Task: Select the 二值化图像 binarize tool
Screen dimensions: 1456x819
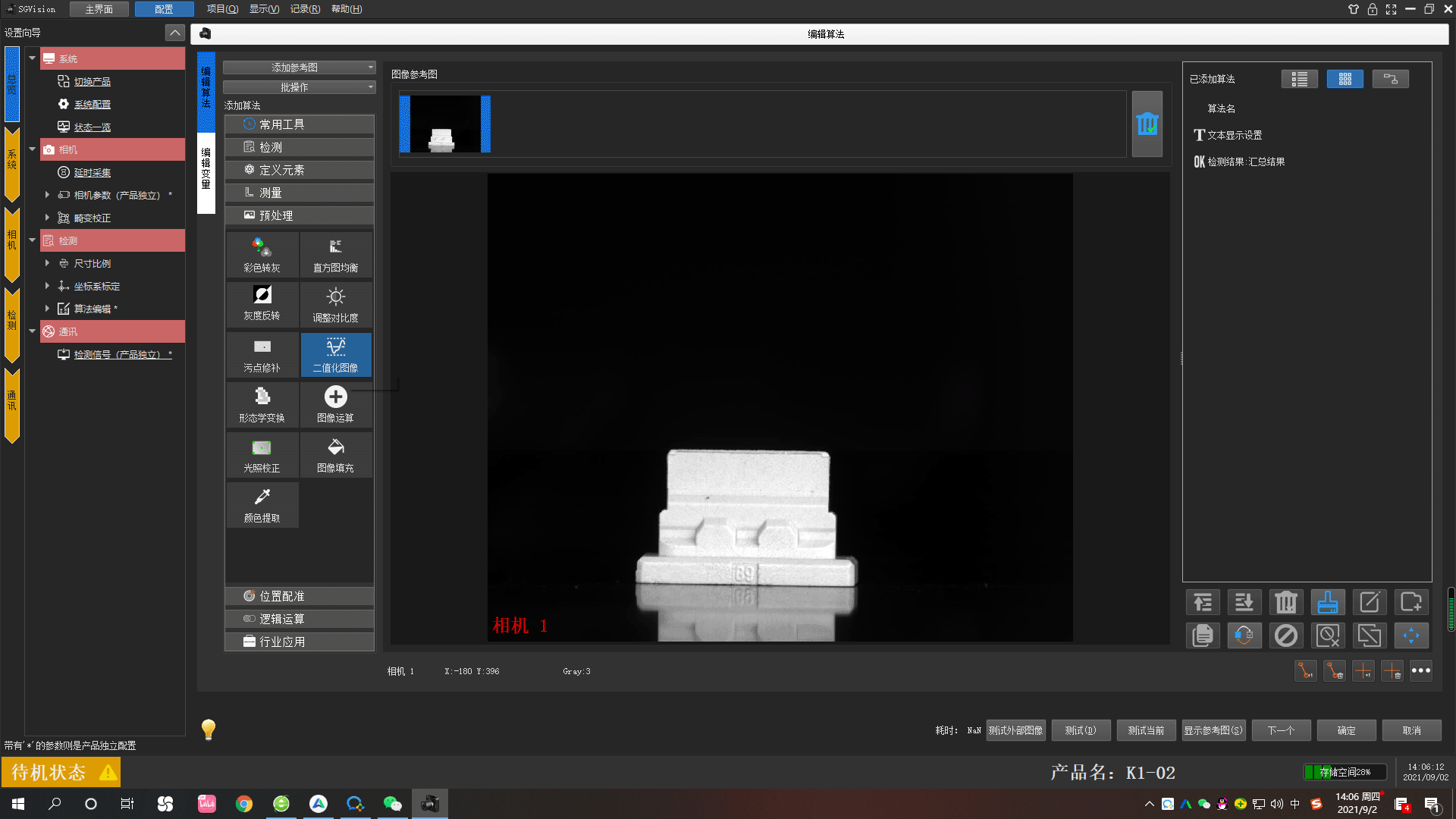Action: (x=336, y=354)
